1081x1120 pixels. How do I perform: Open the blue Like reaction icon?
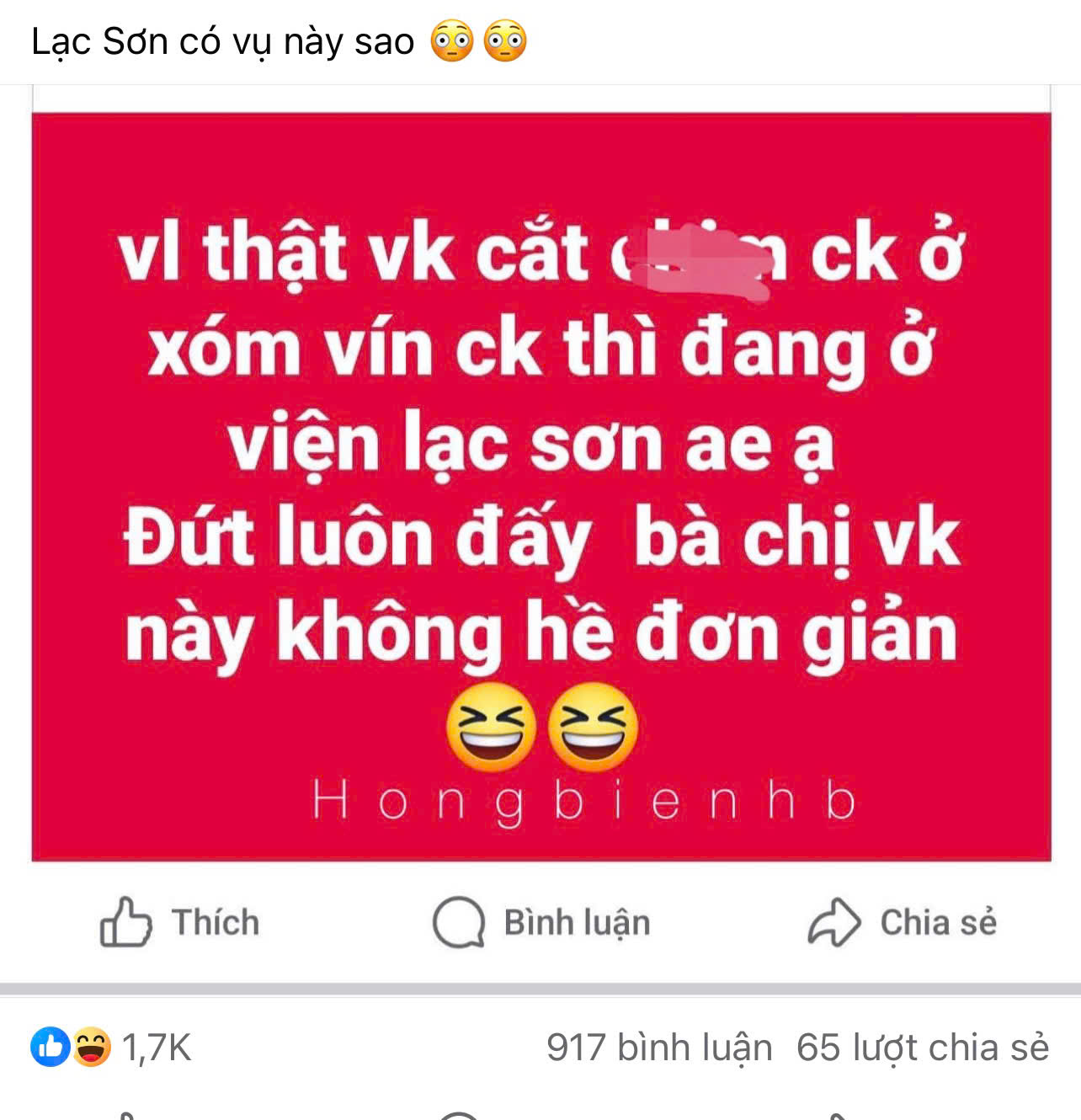(x=51, y=1048)
